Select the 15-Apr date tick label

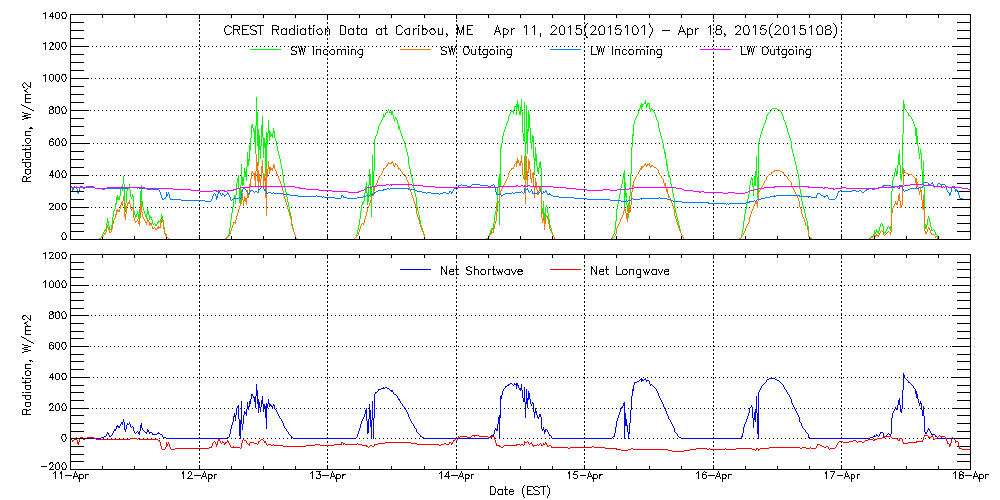[585, 478]
